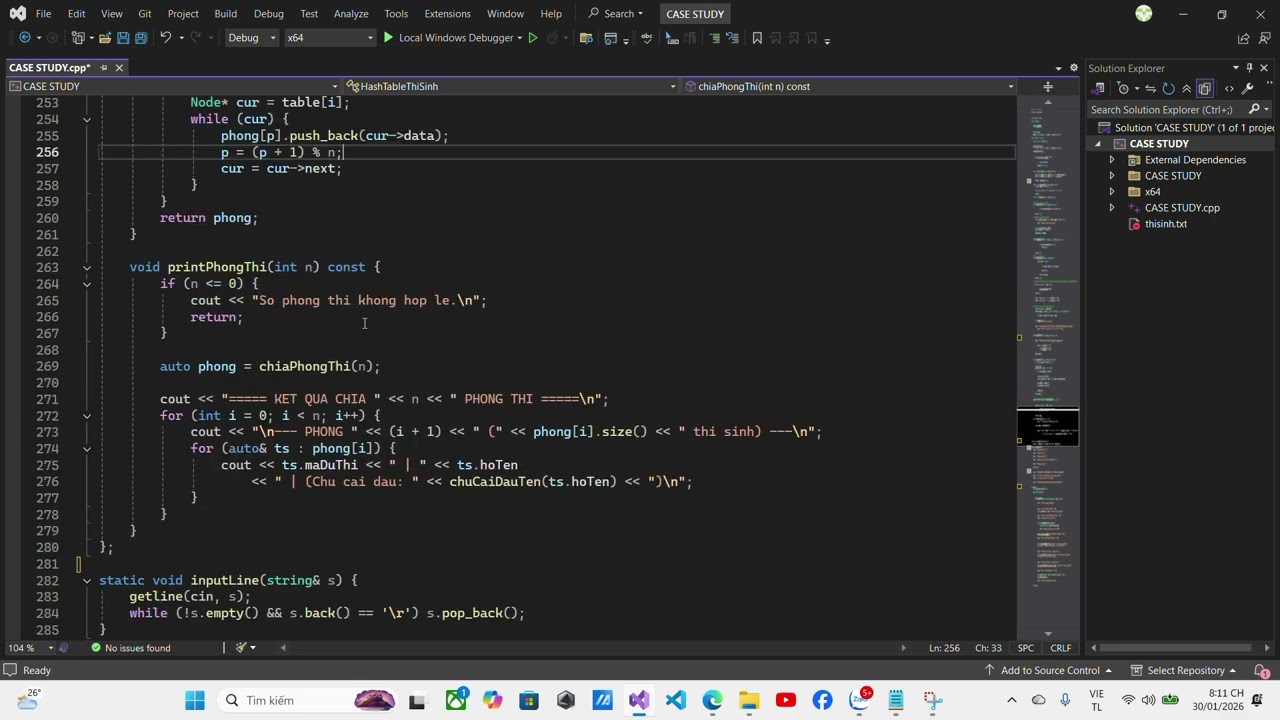The height and width of the screenshot is (720, 1280).
Task: Click the View Code icon in Solution Explorer
Action: tap(1229, 88)
